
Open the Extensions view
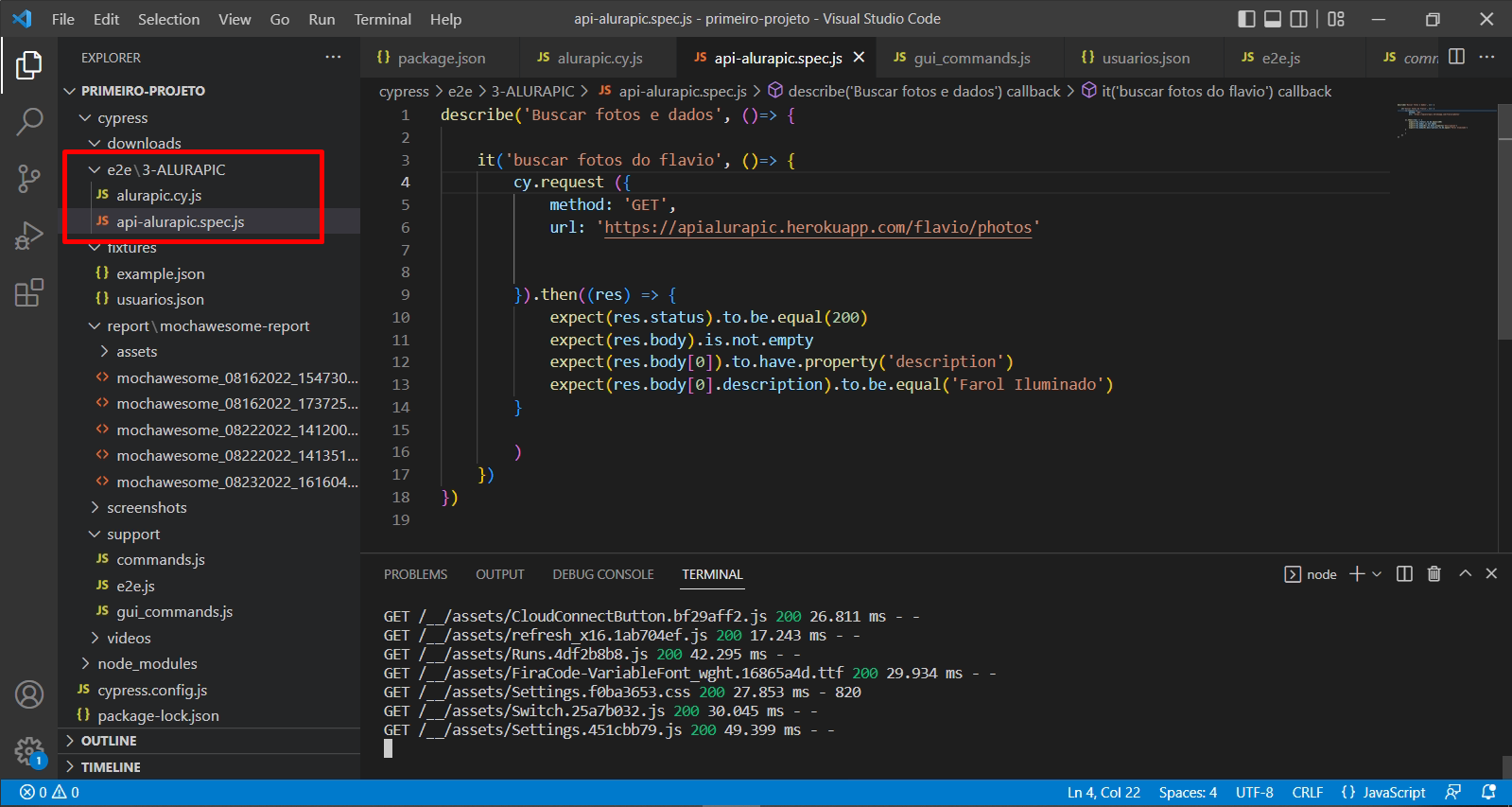tap(29, 292)
